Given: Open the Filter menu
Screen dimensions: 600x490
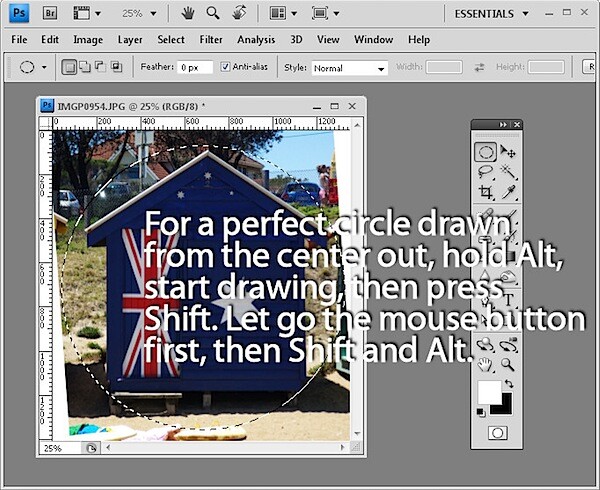Looking at the screenshot, I should (x=211, y=40).
